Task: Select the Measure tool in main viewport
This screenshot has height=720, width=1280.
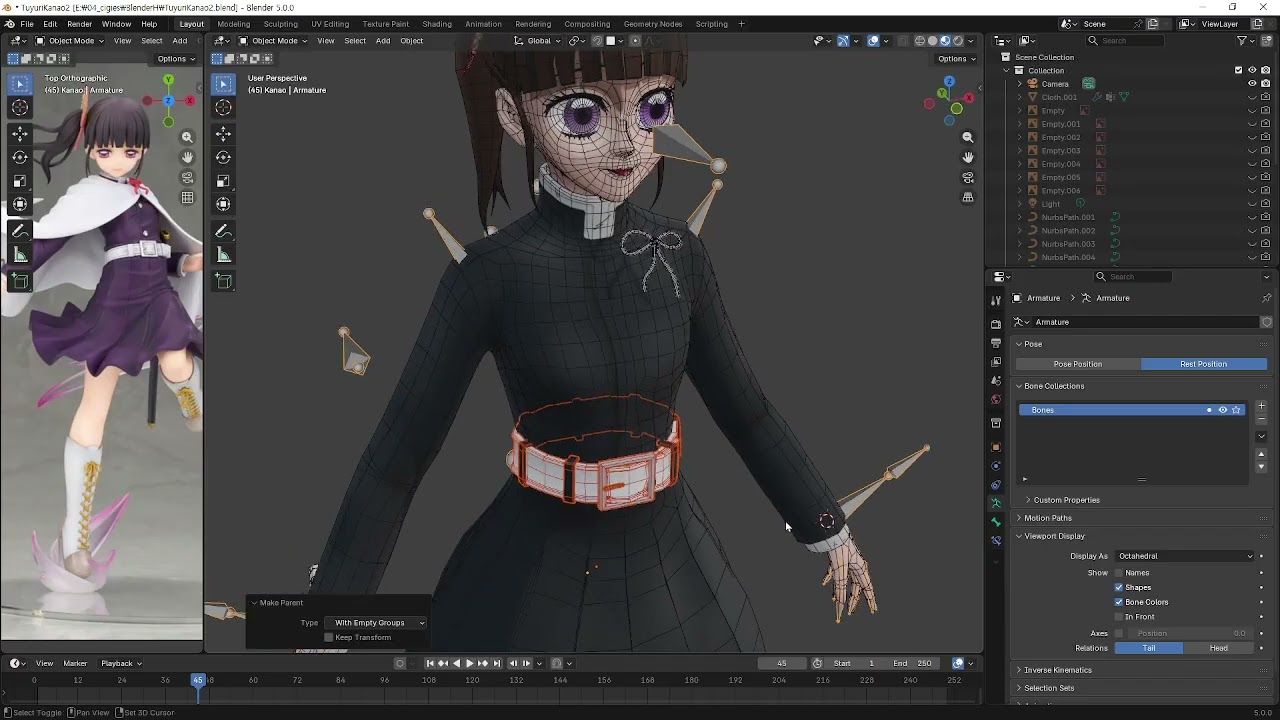Action: [224, 255]
